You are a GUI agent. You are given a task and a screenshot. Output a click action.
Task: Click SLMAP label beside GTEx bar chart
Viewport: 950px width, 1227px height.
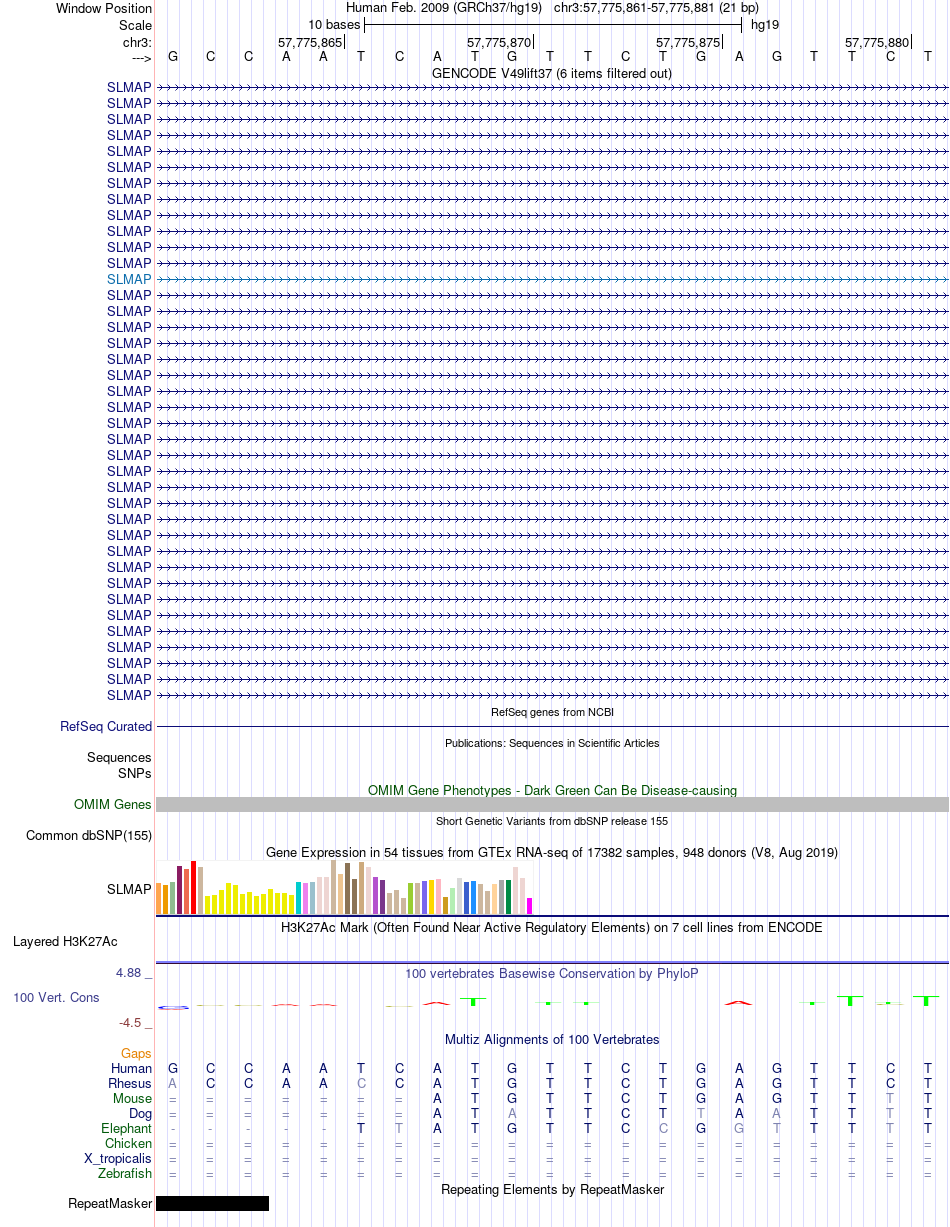(129, 889)
